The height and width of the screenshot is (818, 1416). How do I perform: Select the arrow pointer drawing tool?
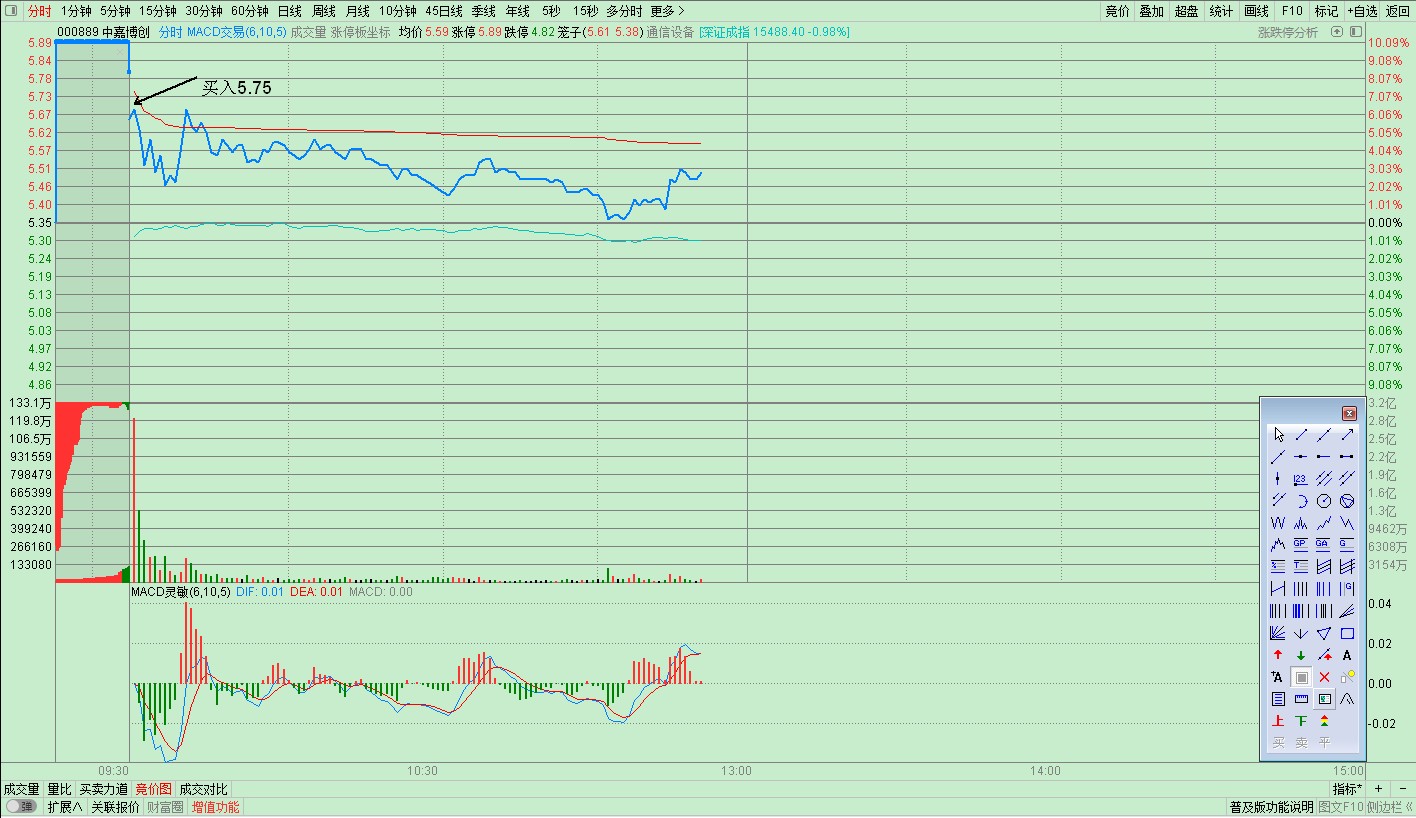[x=1278, y=434]
